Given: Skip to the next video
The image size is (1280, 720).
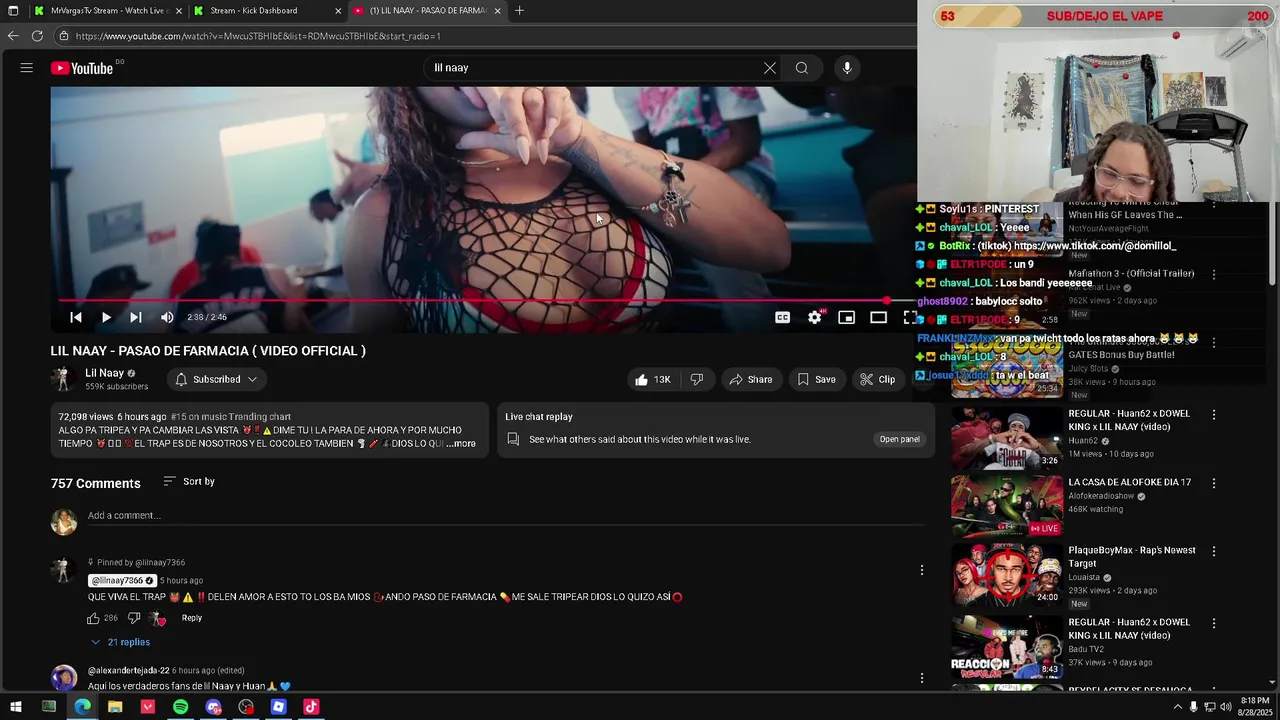Looking at the screenshot, I should pos(136,317).
